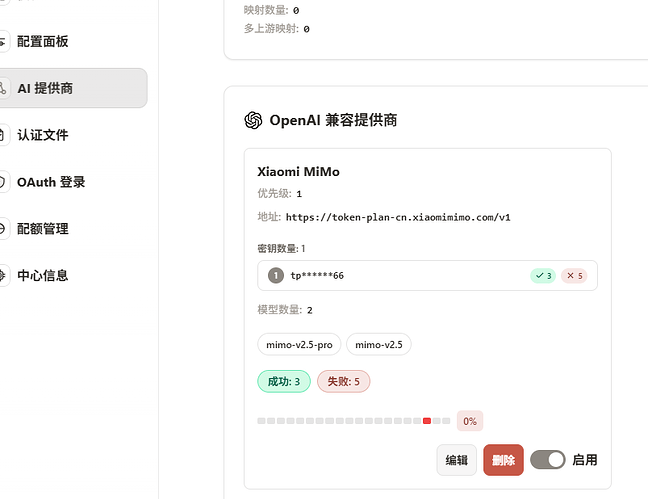Click the token-plan-cn.xiaomimimo.com address
This screenshot has height=499, width=648.
pos(398,217)
